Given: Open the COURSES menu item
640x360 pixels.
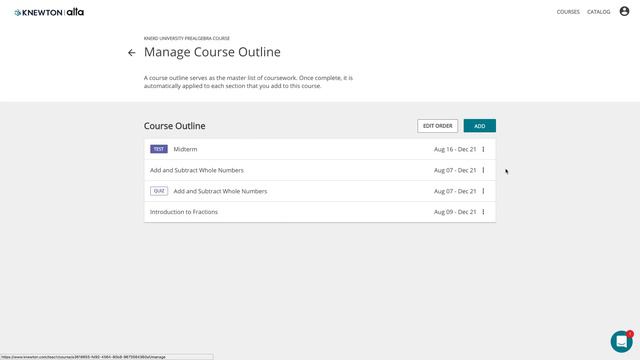Looking at the screenshot, I should 568,12.
